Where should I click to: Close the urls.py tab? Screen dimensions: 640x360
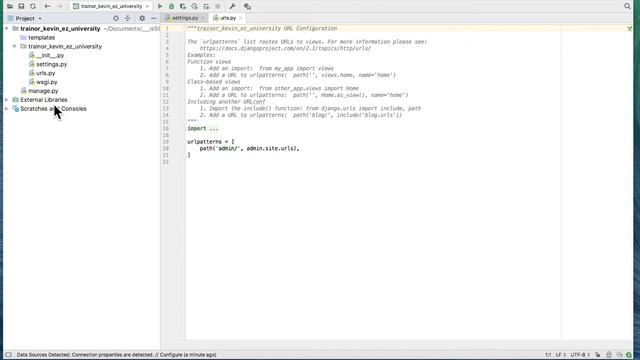pyautogui.click(x=240, y=18)
